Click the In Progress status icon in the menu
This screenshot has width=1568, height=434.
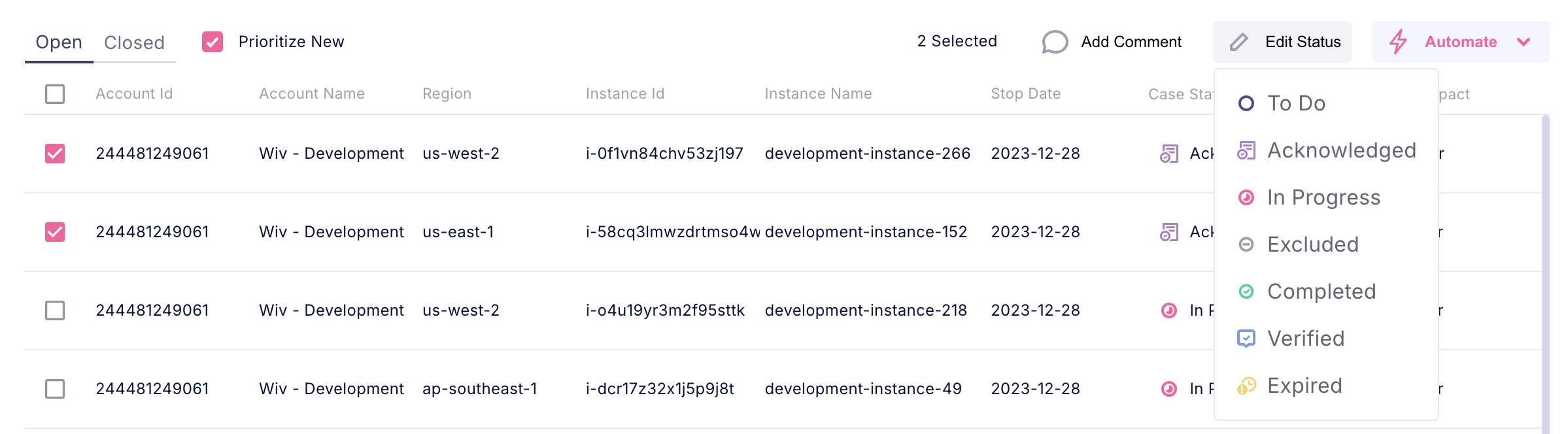tap(1246, 197)
